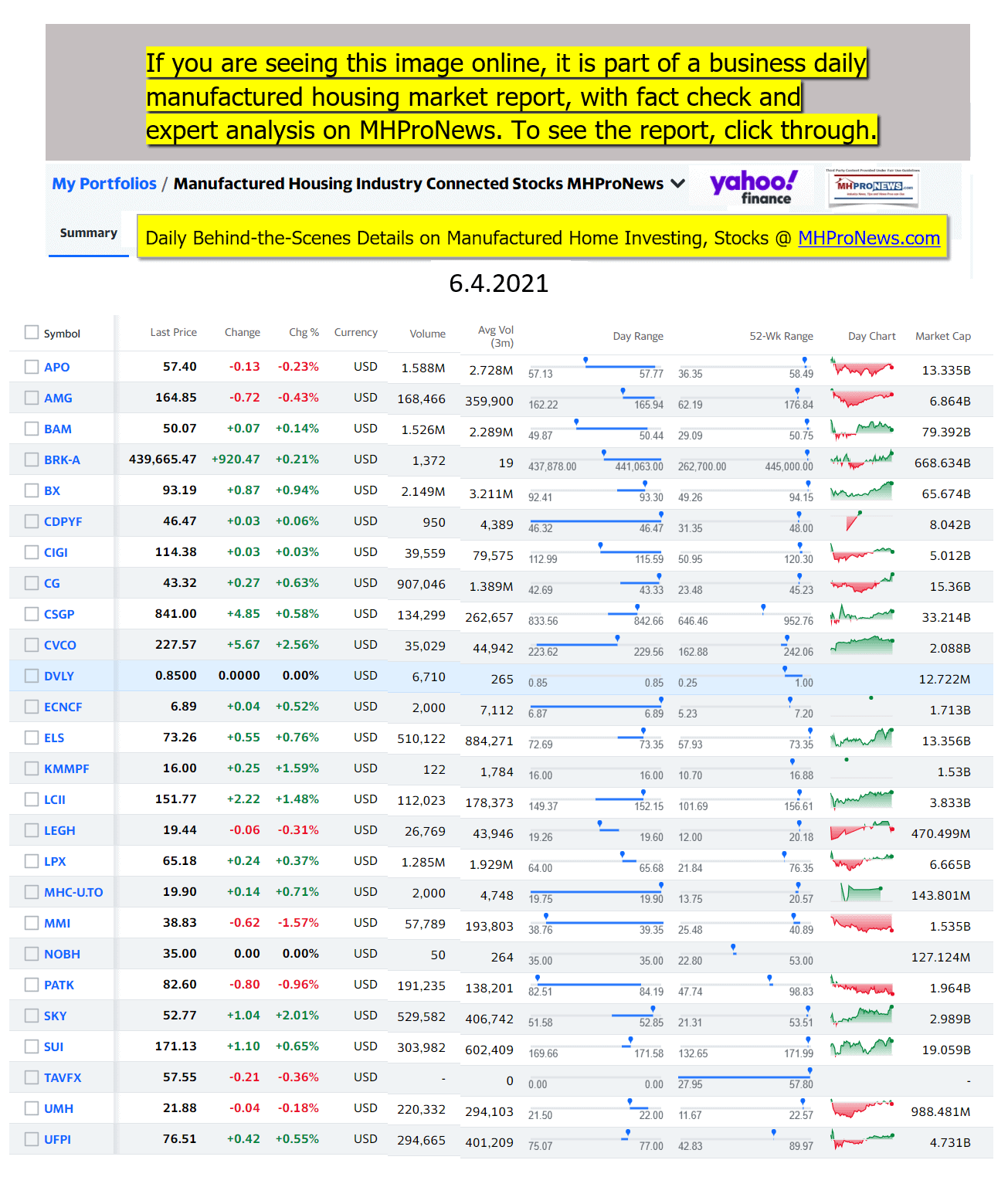The image size is (1008, 1177).
Task: Click the UMH day chart sparkline
Action: 862,1108
